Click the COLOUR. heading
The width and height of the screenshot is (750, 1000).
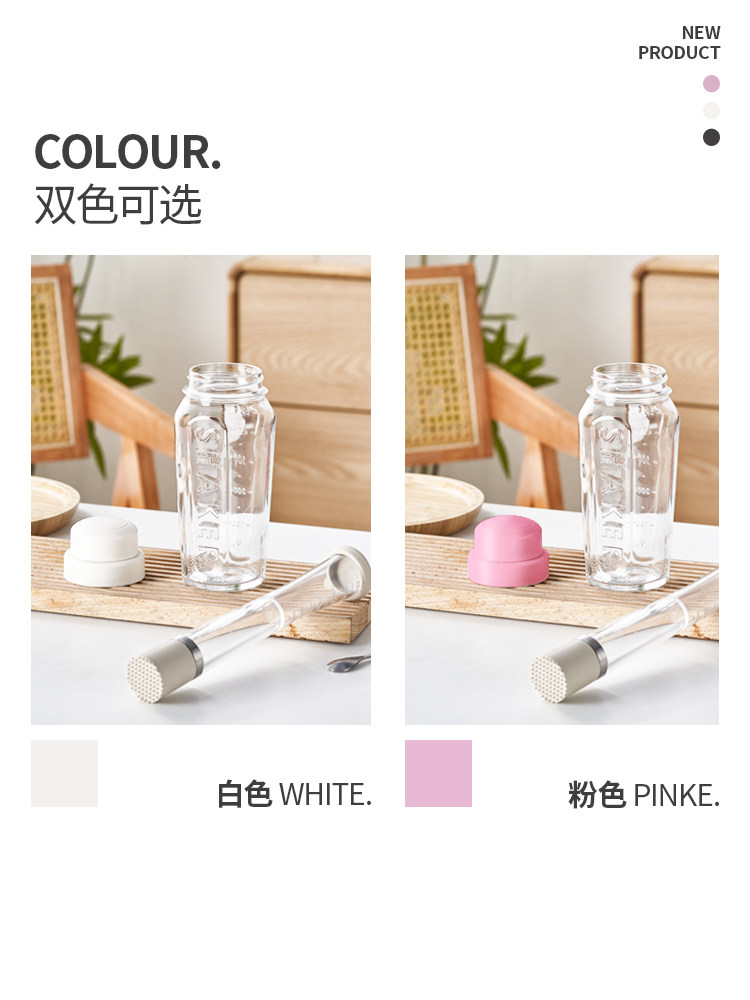click(128, 152)
